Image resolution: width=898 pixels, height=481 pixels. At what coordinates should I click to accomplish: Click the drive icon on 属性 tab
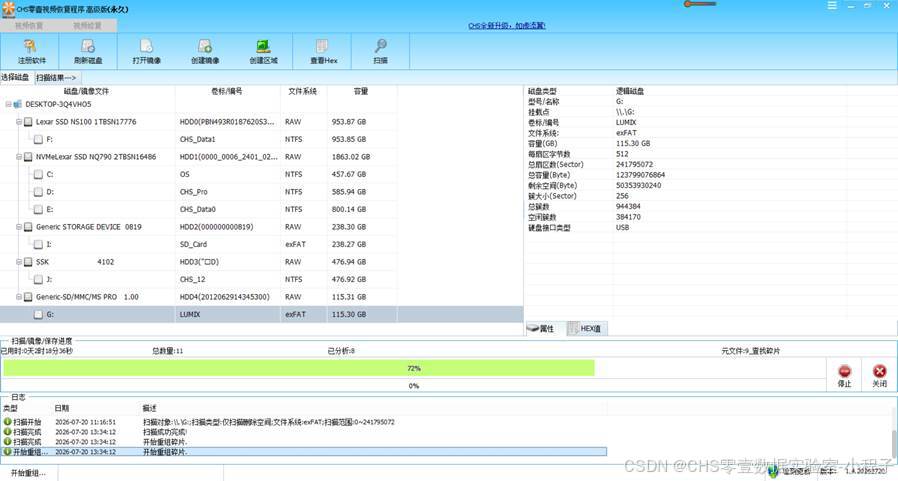click(533, 328)
